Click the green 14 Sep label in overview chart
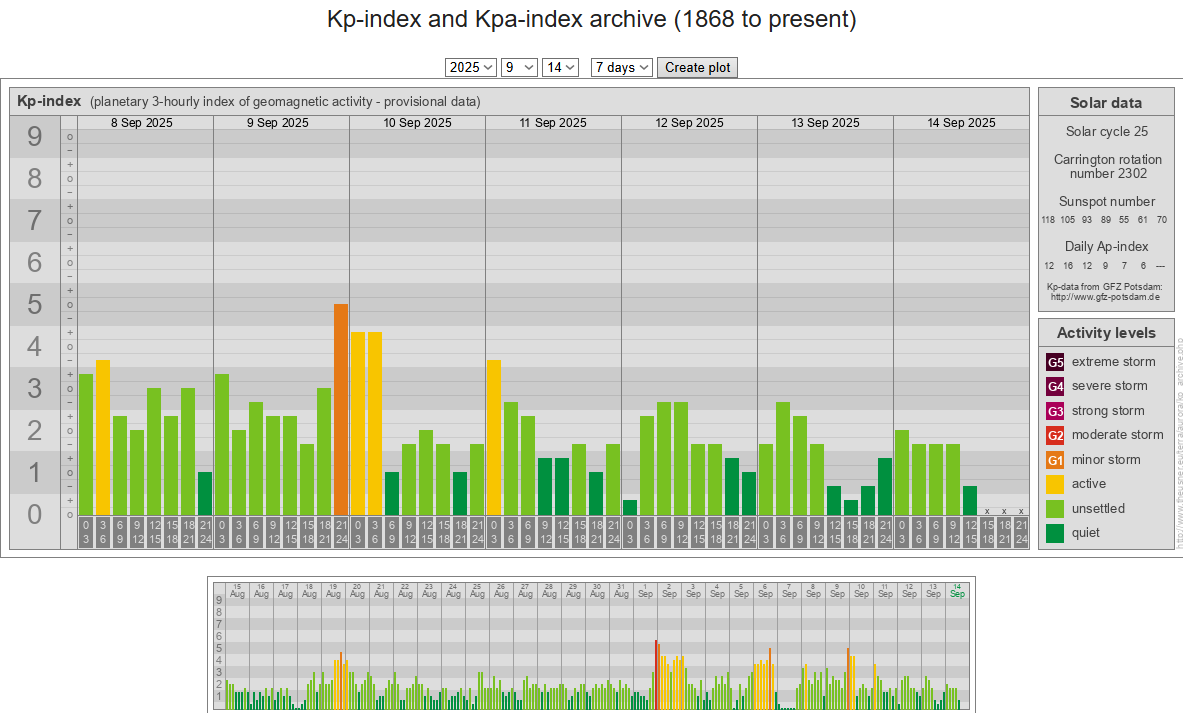 (x=957, y=590)
